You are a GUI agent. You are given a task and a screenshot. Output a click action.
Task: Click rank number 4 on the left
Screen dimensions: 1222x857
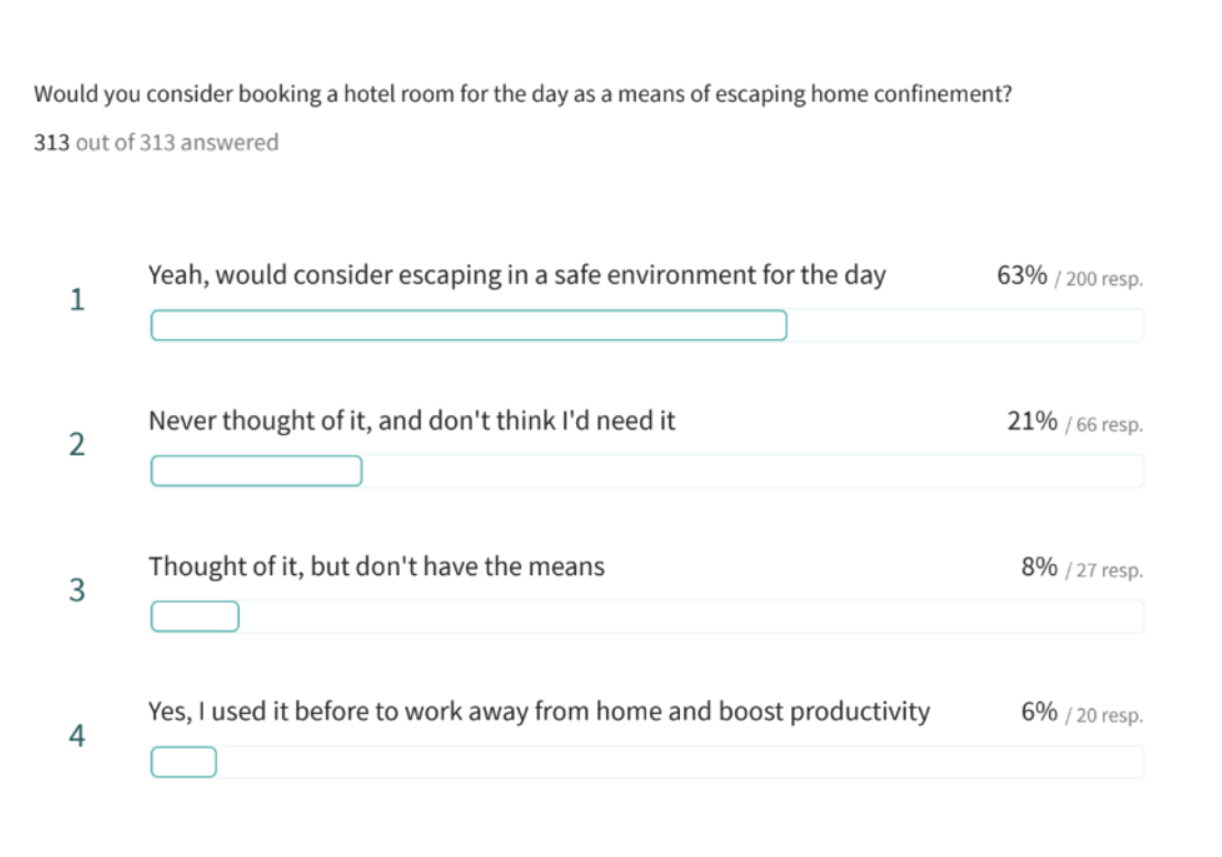(x=77, y=737)
